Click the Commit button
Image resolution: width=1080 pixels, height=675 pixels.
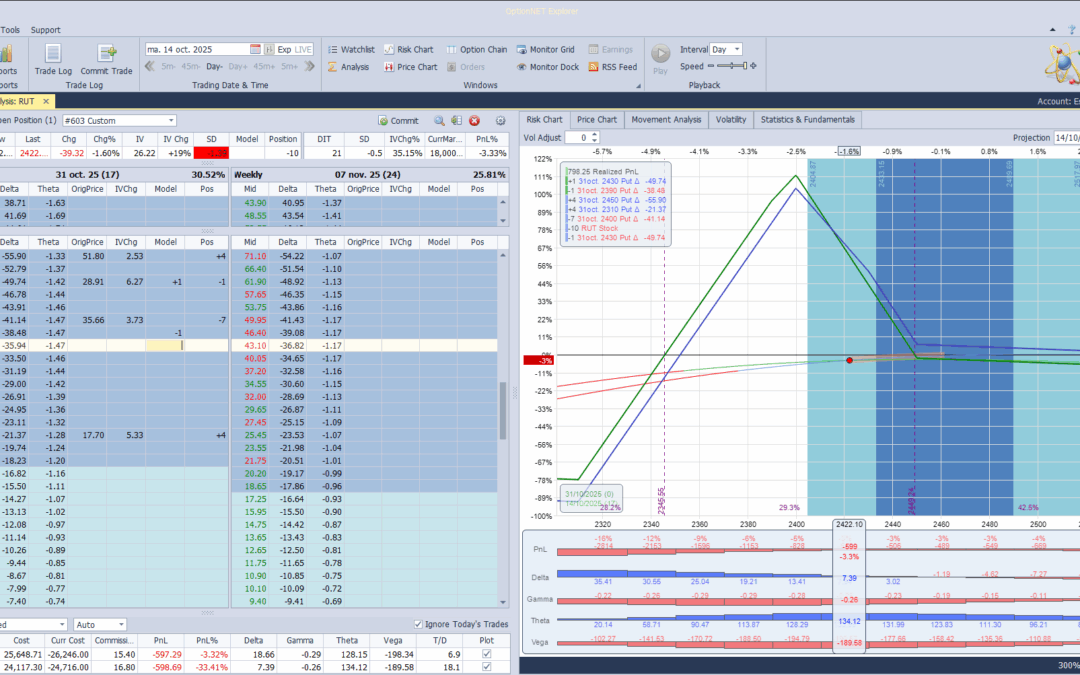398,121
